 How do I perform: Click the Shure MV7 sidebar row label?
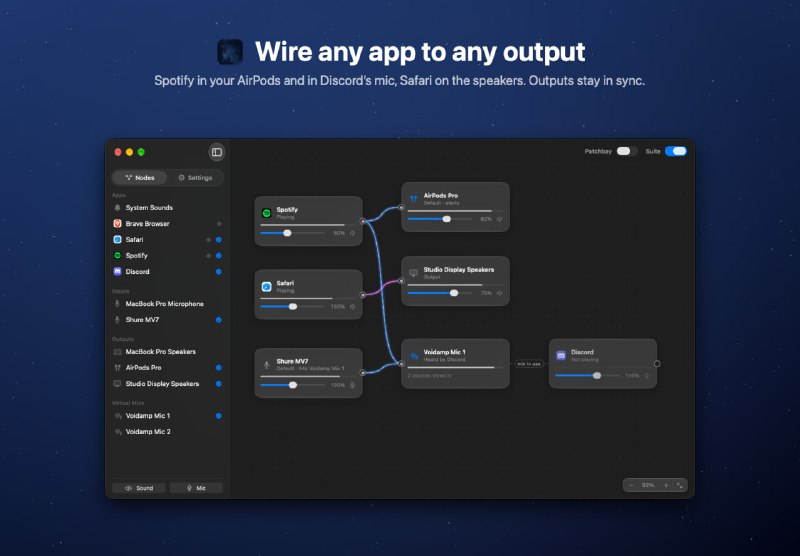click(x=142, y=320)
